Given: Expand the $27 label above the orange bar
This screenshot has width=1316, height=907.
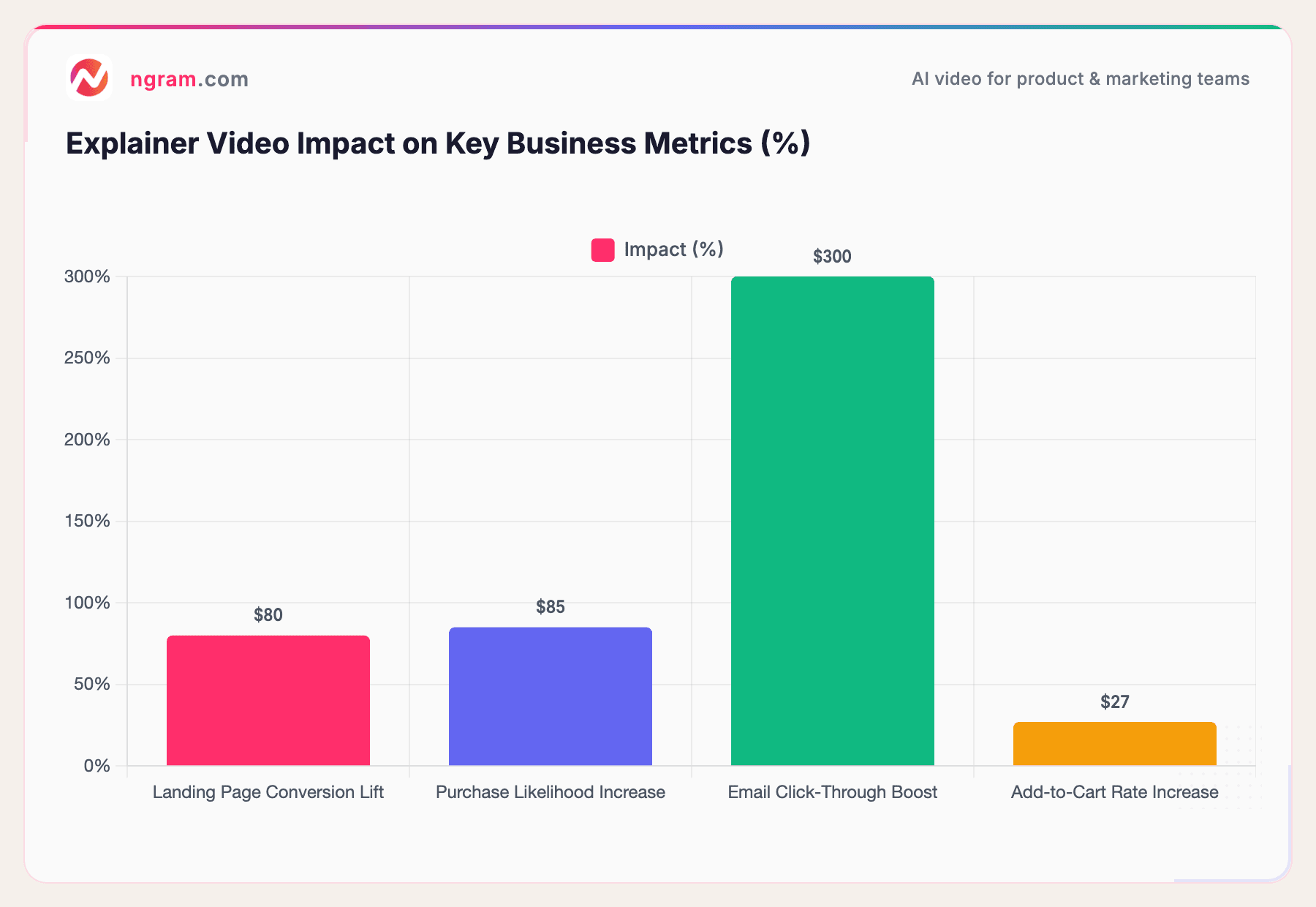Looking at the screenshot, I should [x=1114, y=701].
